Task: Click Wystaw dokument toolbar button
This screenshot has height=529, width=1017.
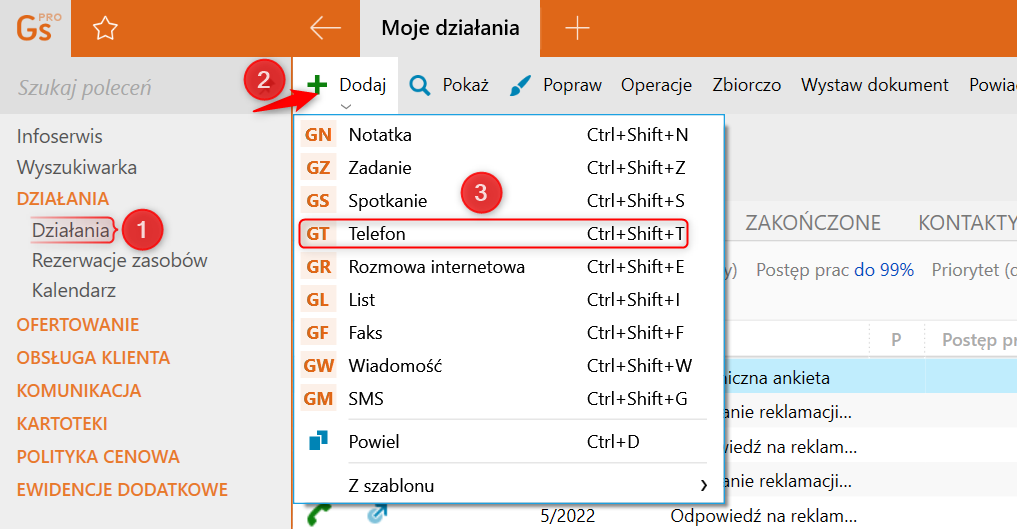Action: tap(874, 85)
